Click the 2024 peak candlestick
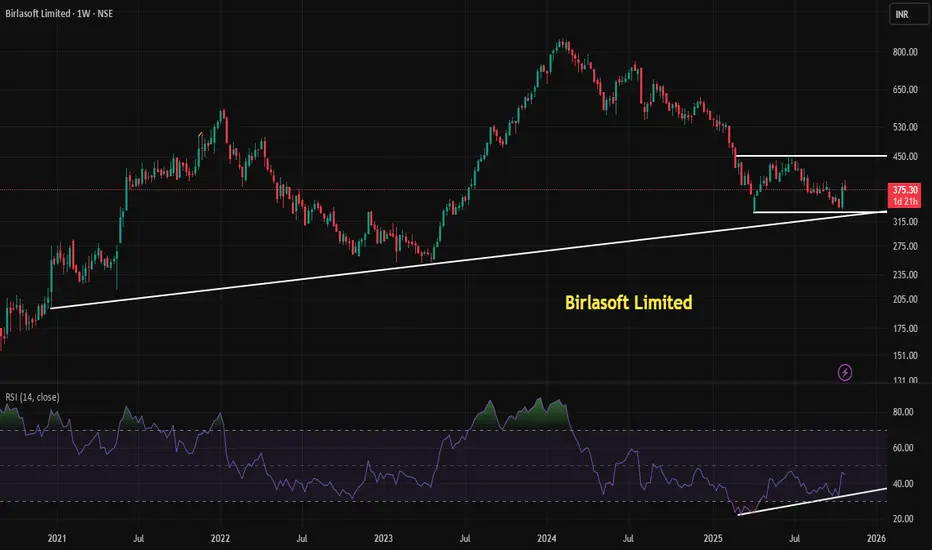This screenshot has height=550, width=932. [x=561, y=45]
